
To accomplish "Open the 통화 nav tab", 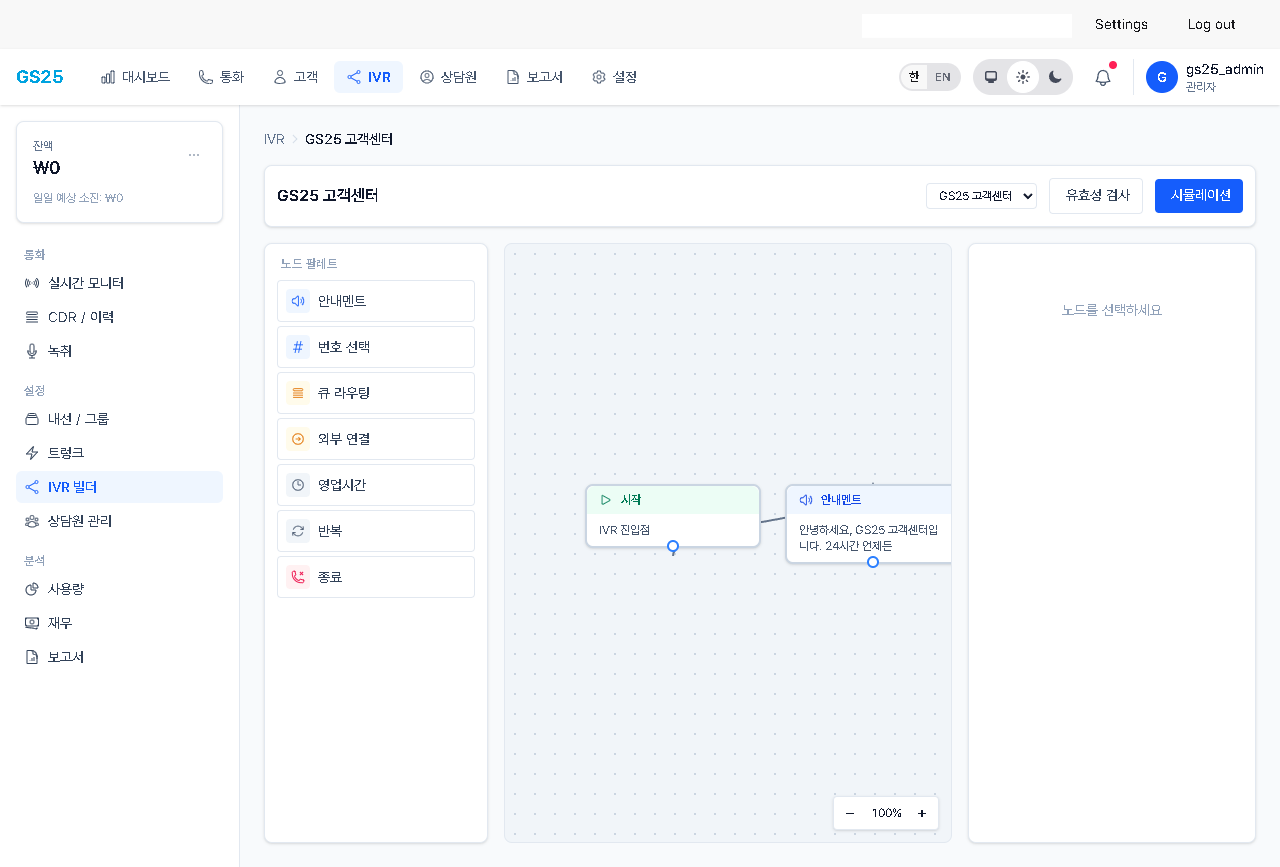I will click(221, 77).
